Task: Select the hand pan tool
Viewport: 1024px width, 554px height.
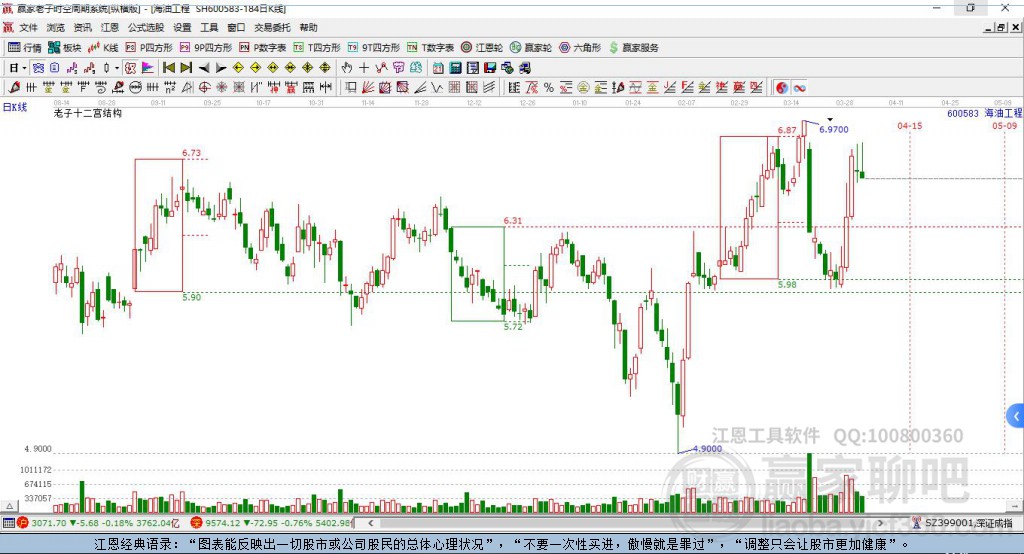Action: point(347,68)
